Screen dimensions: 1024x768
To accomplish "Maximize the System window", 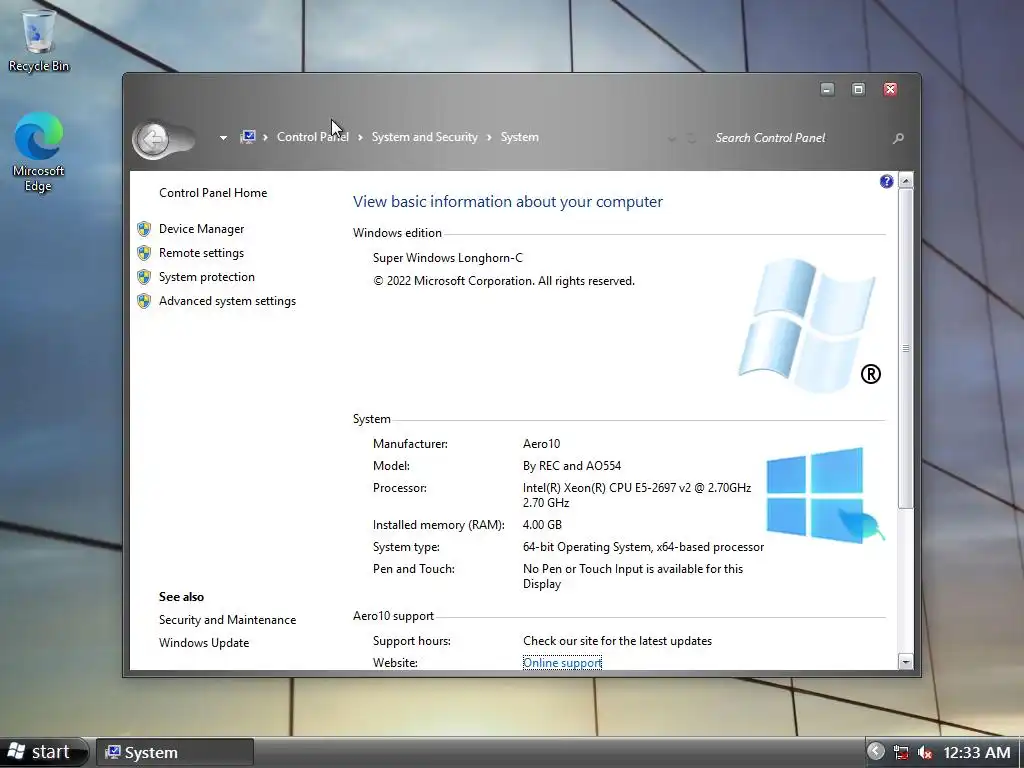I will coord(859,89).
